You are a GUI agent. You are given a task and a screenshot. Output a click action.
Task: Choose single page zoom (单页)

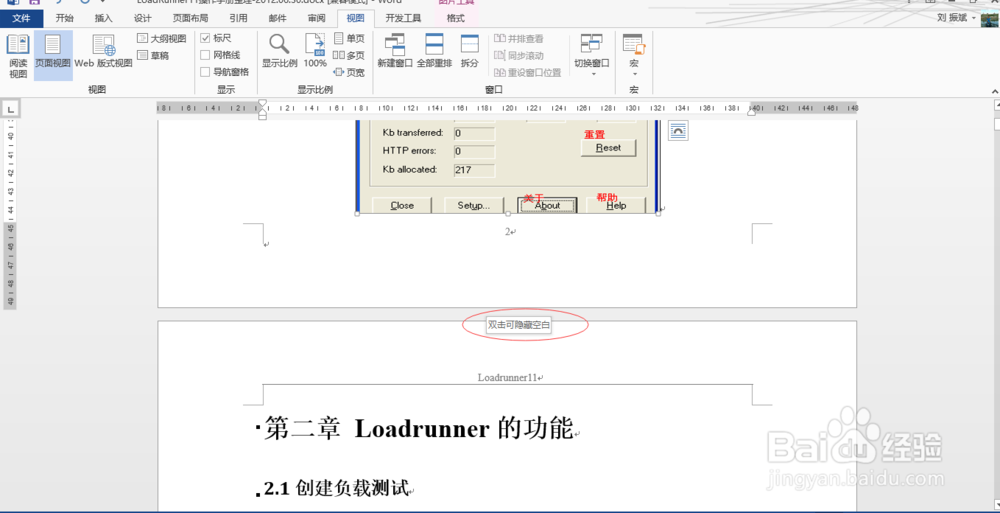[x=349, y=39]
